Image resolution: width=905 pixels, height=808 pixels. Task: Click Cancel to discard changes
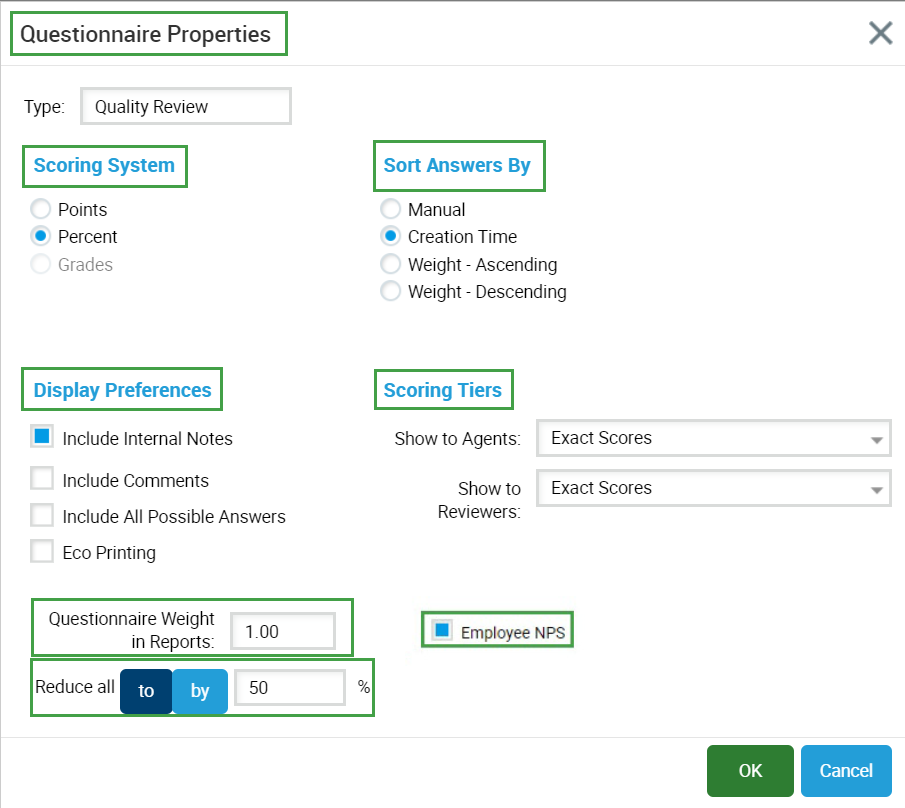[x=845, y=770]
